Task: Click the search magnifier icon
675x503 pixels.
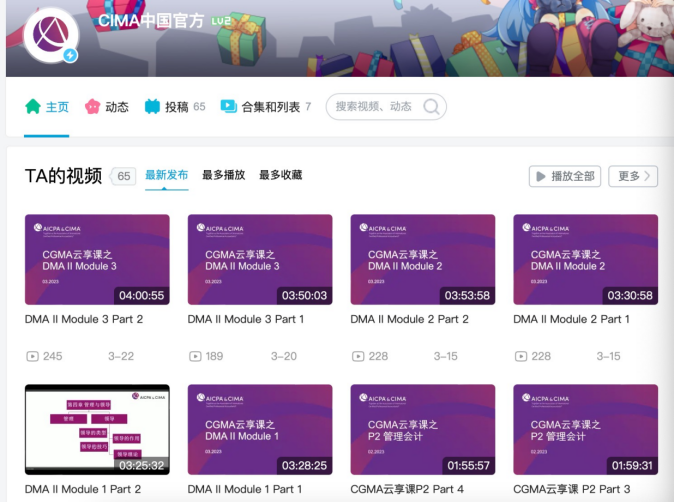Action: coord(431,107)
